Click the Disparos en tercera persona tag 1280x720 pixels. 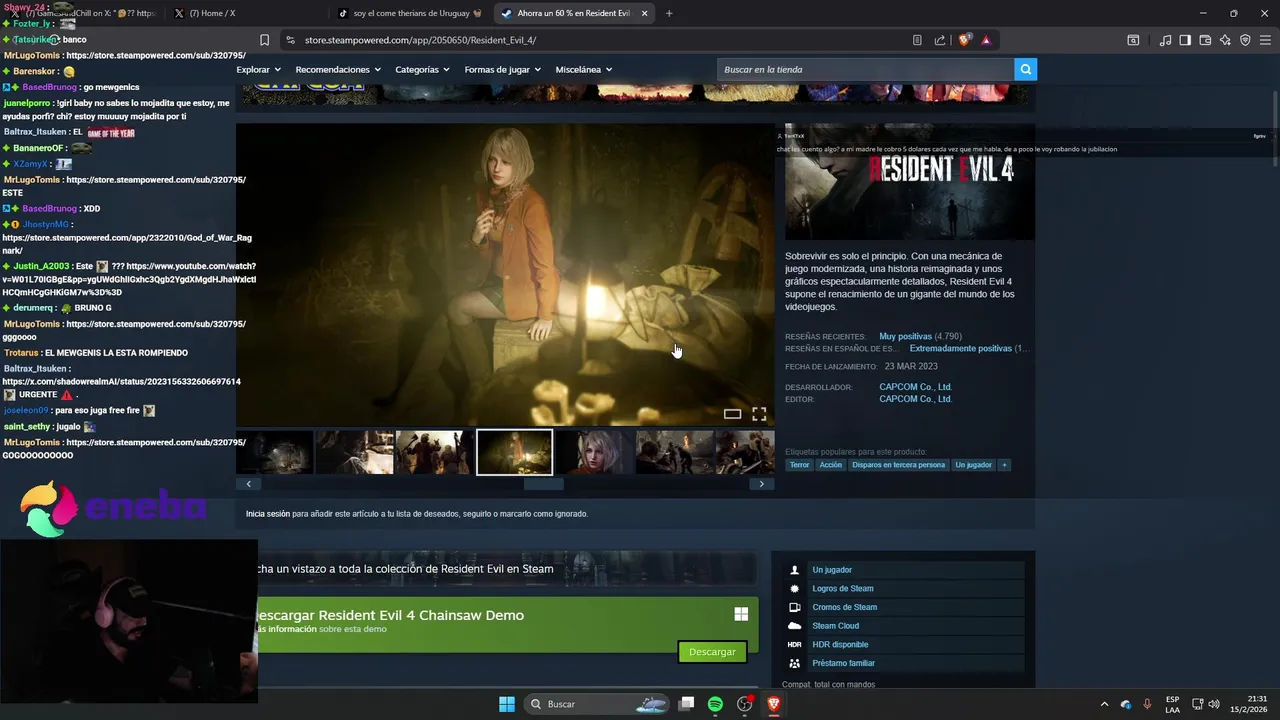(898, 465)
